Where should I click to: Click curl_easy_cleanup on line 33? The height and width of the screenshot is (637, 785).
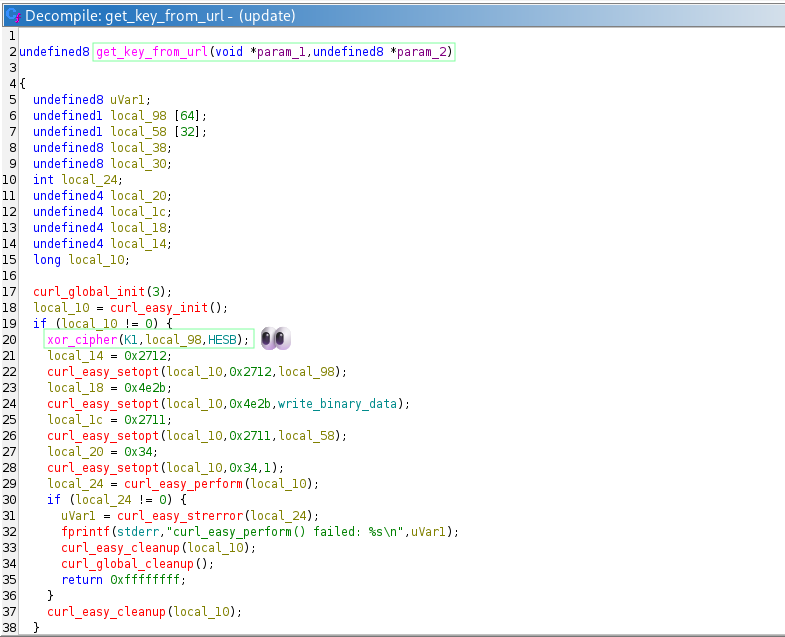(120, 548)
